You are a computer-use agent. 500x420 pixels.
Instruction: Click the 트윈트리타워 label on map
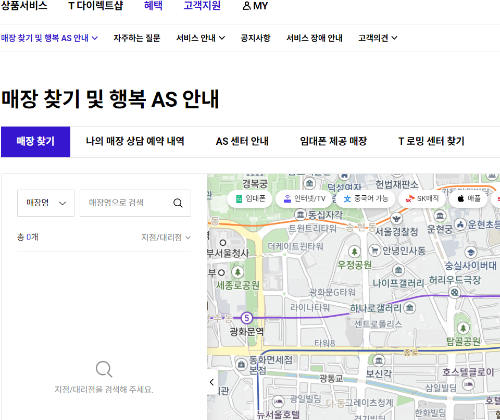(312, 228)
